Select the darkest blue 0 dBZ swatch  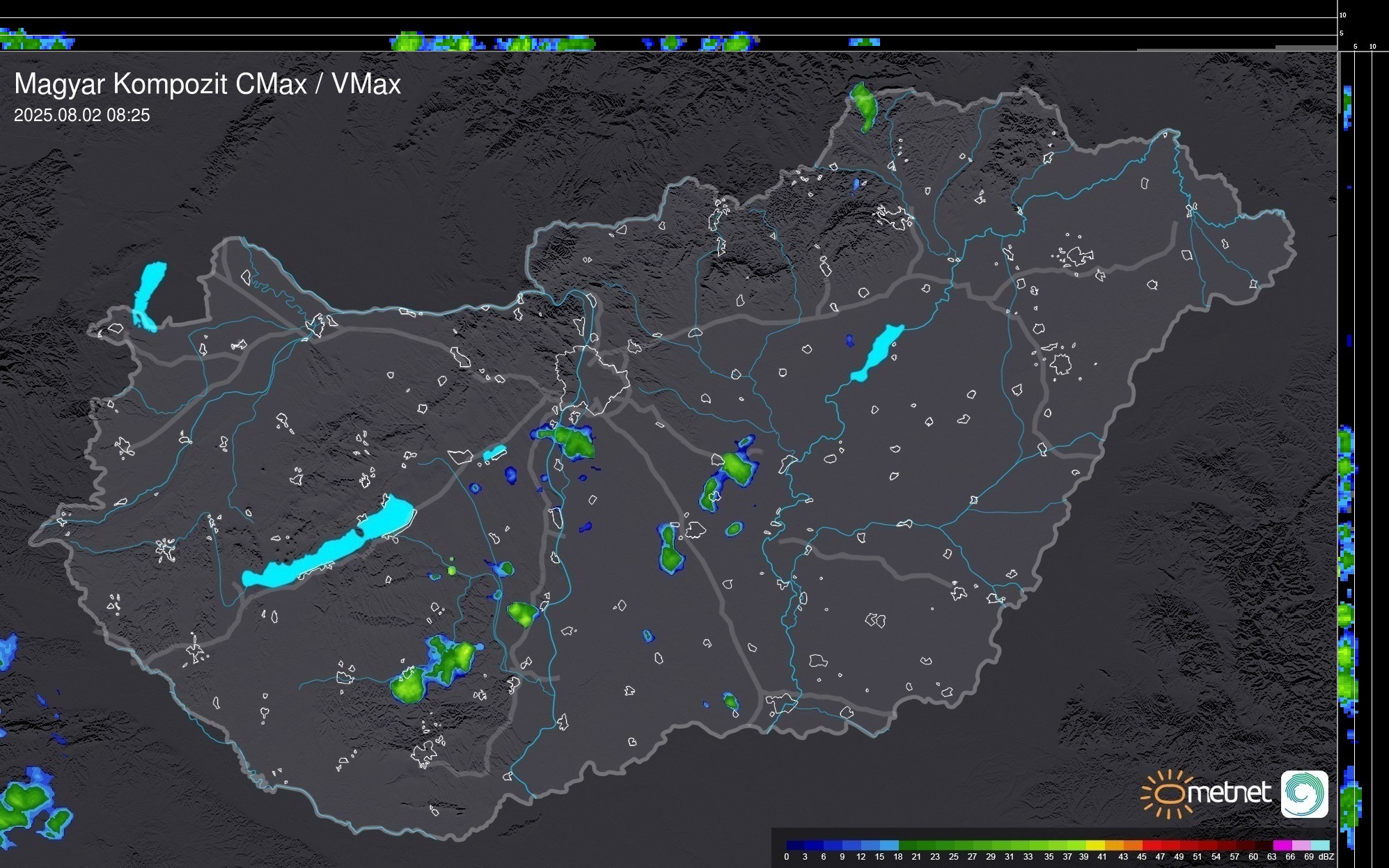[x=795, y=845]
